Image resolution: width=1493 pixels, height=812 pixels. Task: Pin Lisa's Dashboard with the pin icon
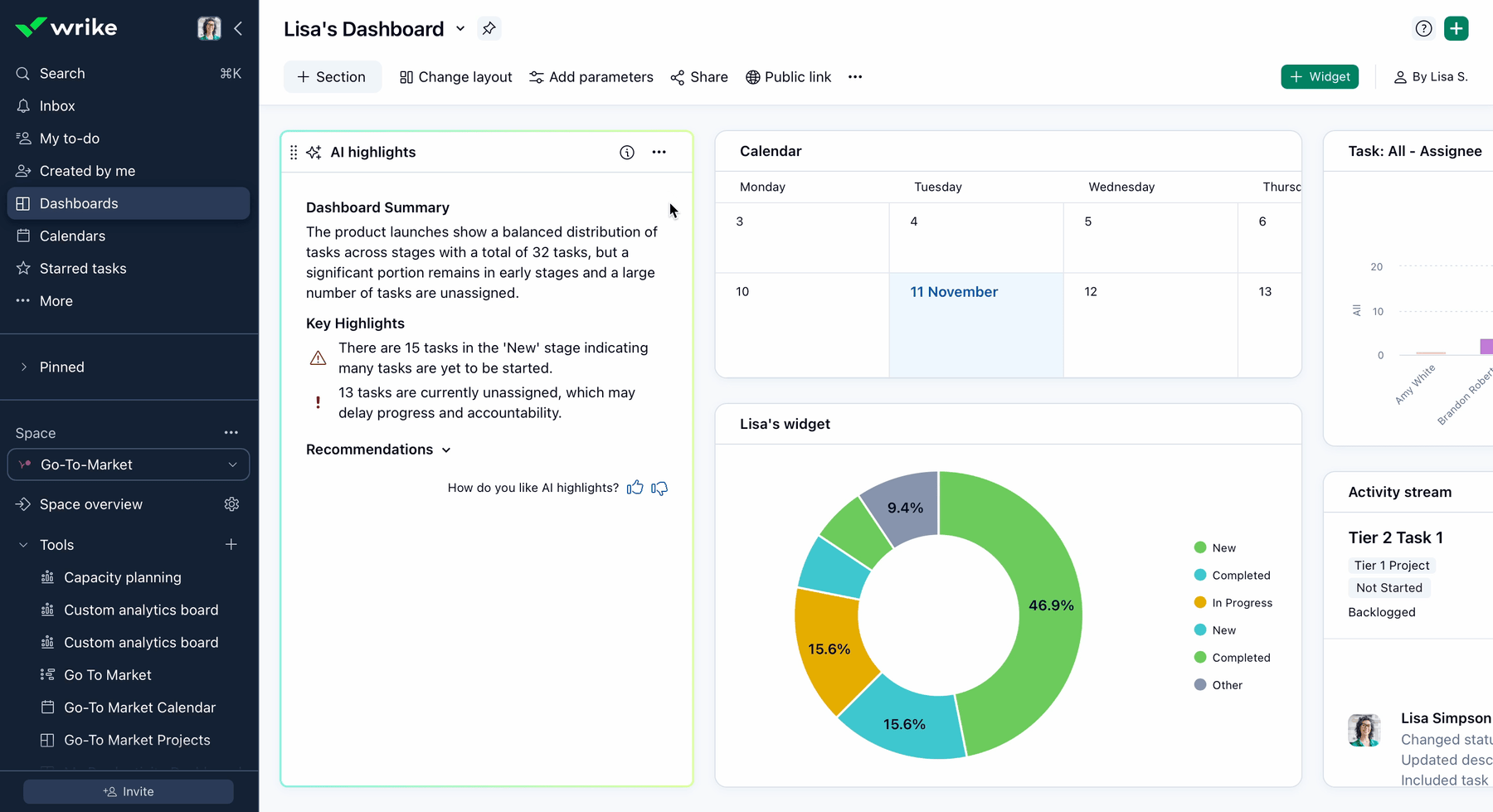coord(489,29)
